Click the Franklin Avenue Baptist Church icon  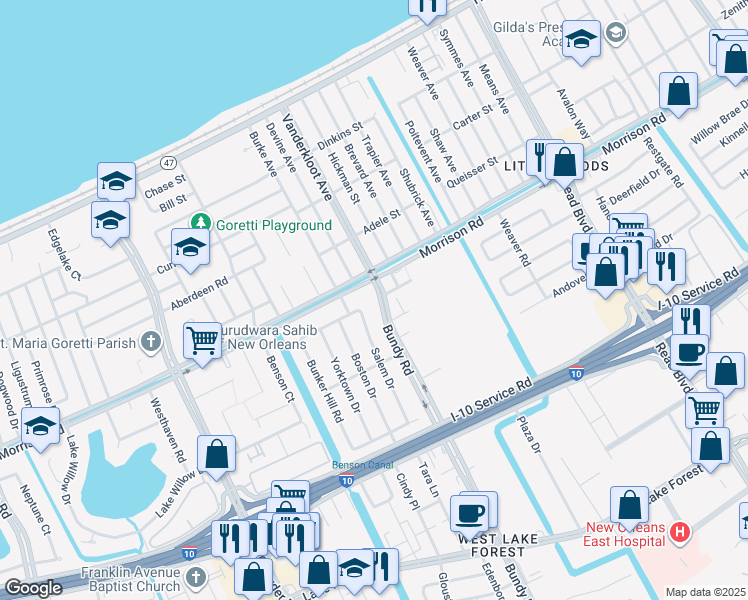click(198, 576)
